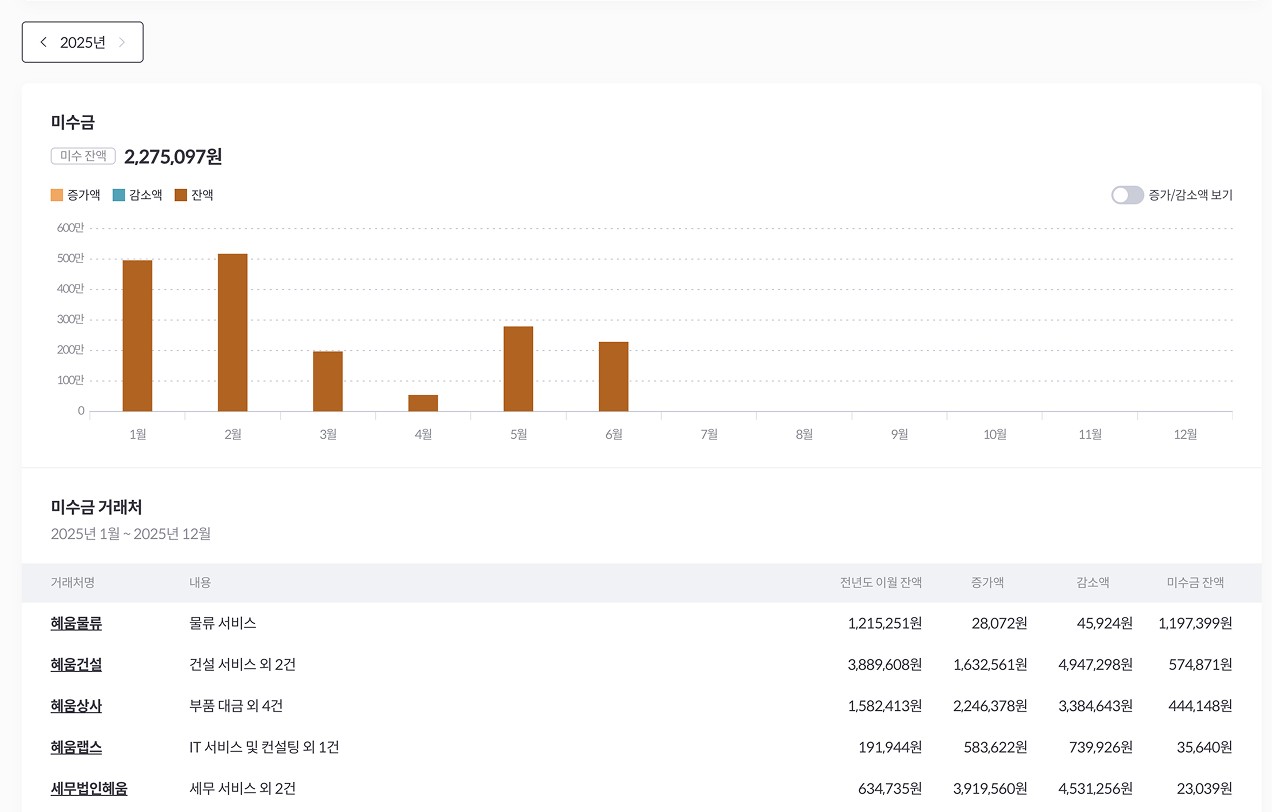Toggle 증가/감소액 보기 switch
This screenshot has height=812, width=1272.
click(1127, 195)
